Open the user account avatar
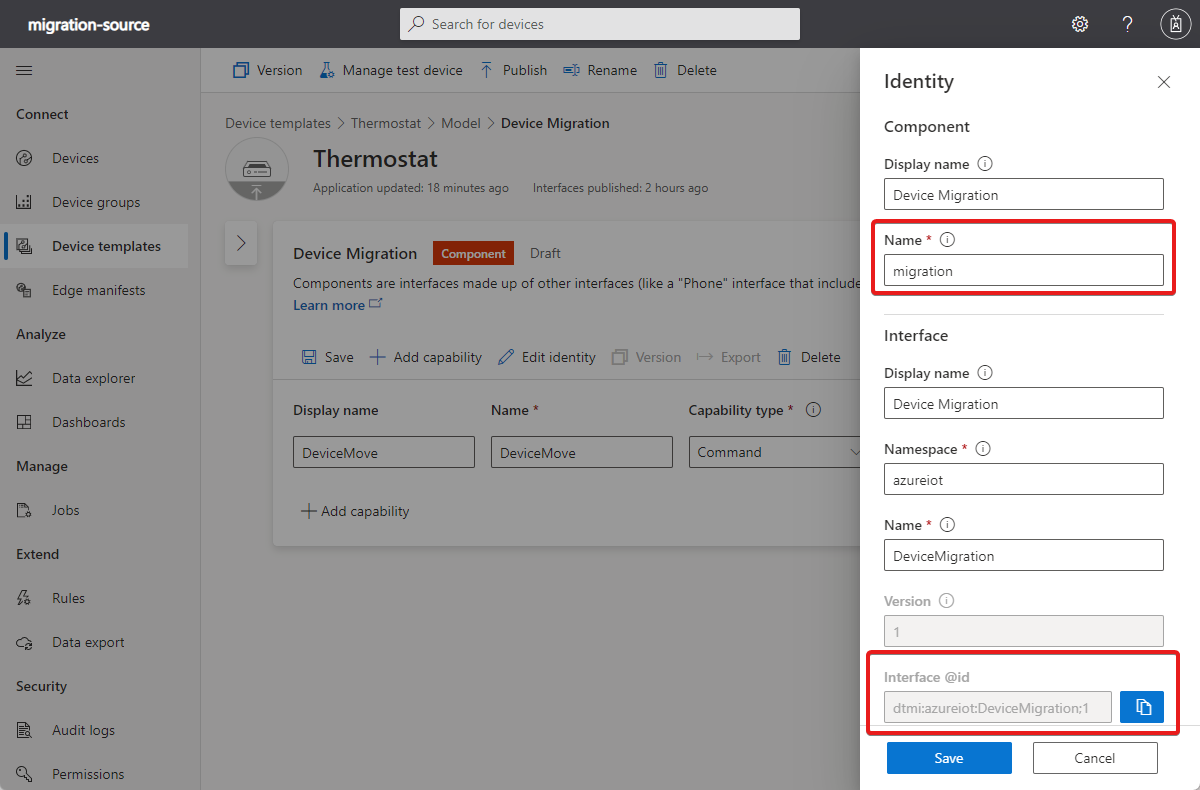1200x790 pixels. tap(1174, 24)
